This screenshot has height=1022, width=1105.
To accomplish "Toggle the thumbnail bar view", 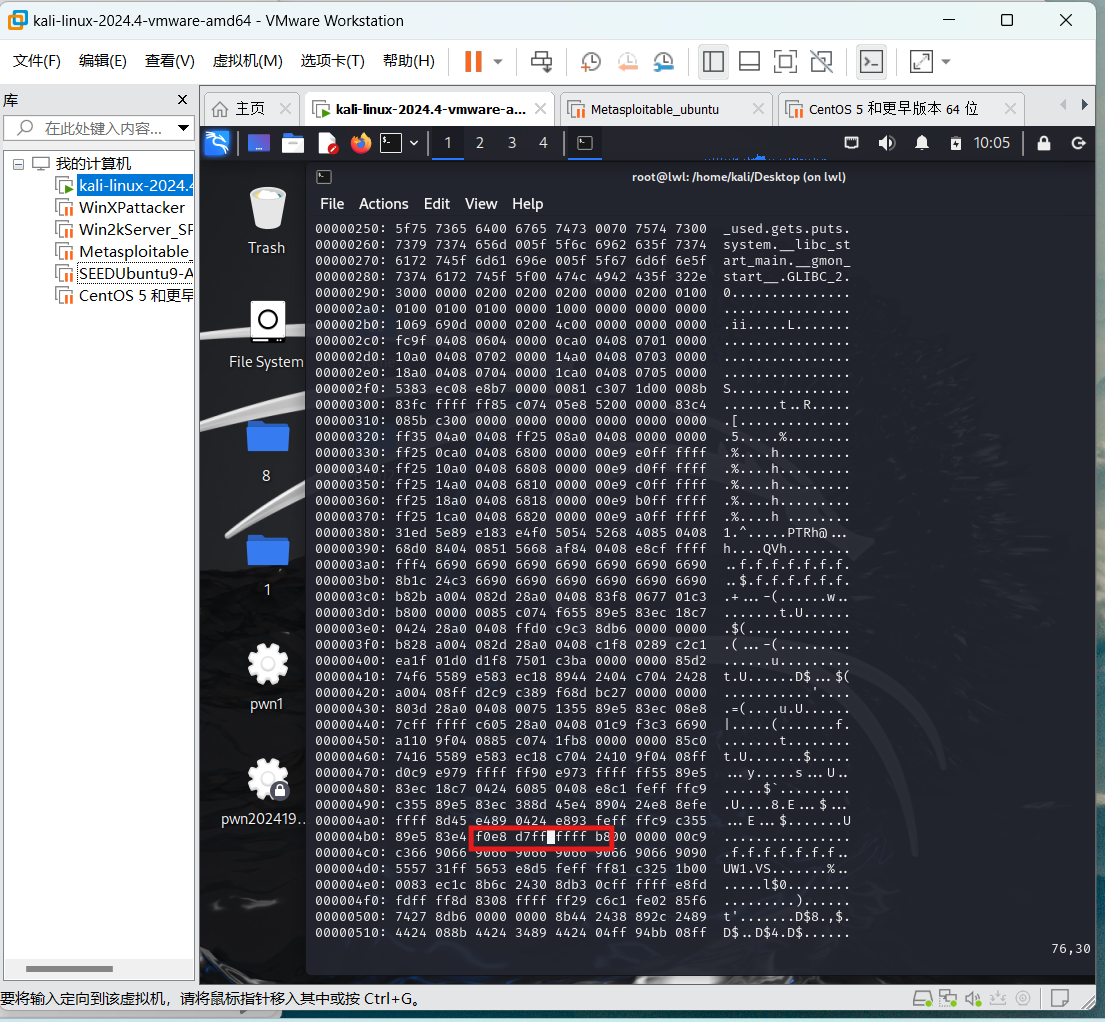I will 749,61.
